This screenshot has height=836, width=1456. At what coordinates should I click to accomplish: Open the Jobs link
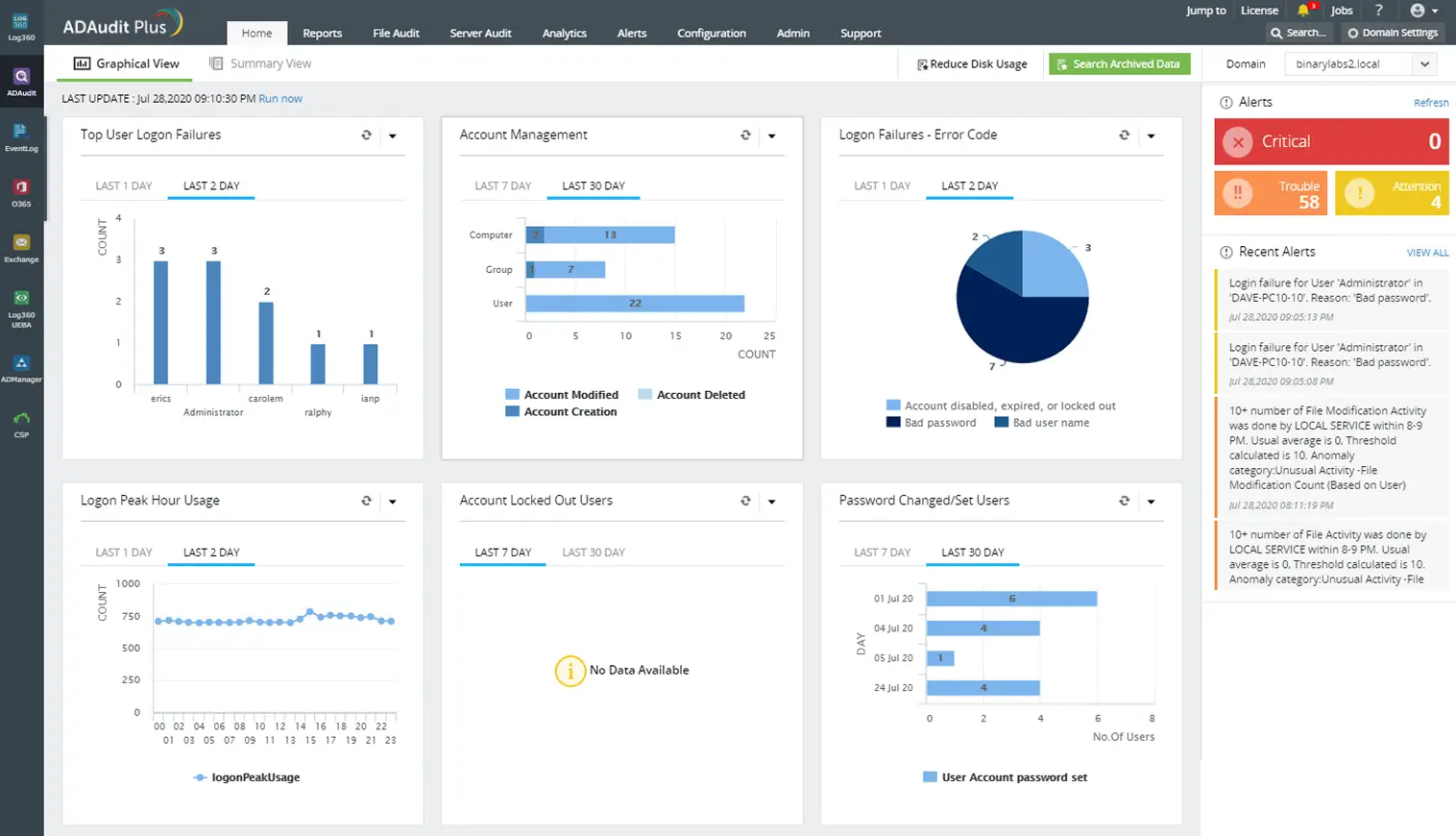[1342, 11]
